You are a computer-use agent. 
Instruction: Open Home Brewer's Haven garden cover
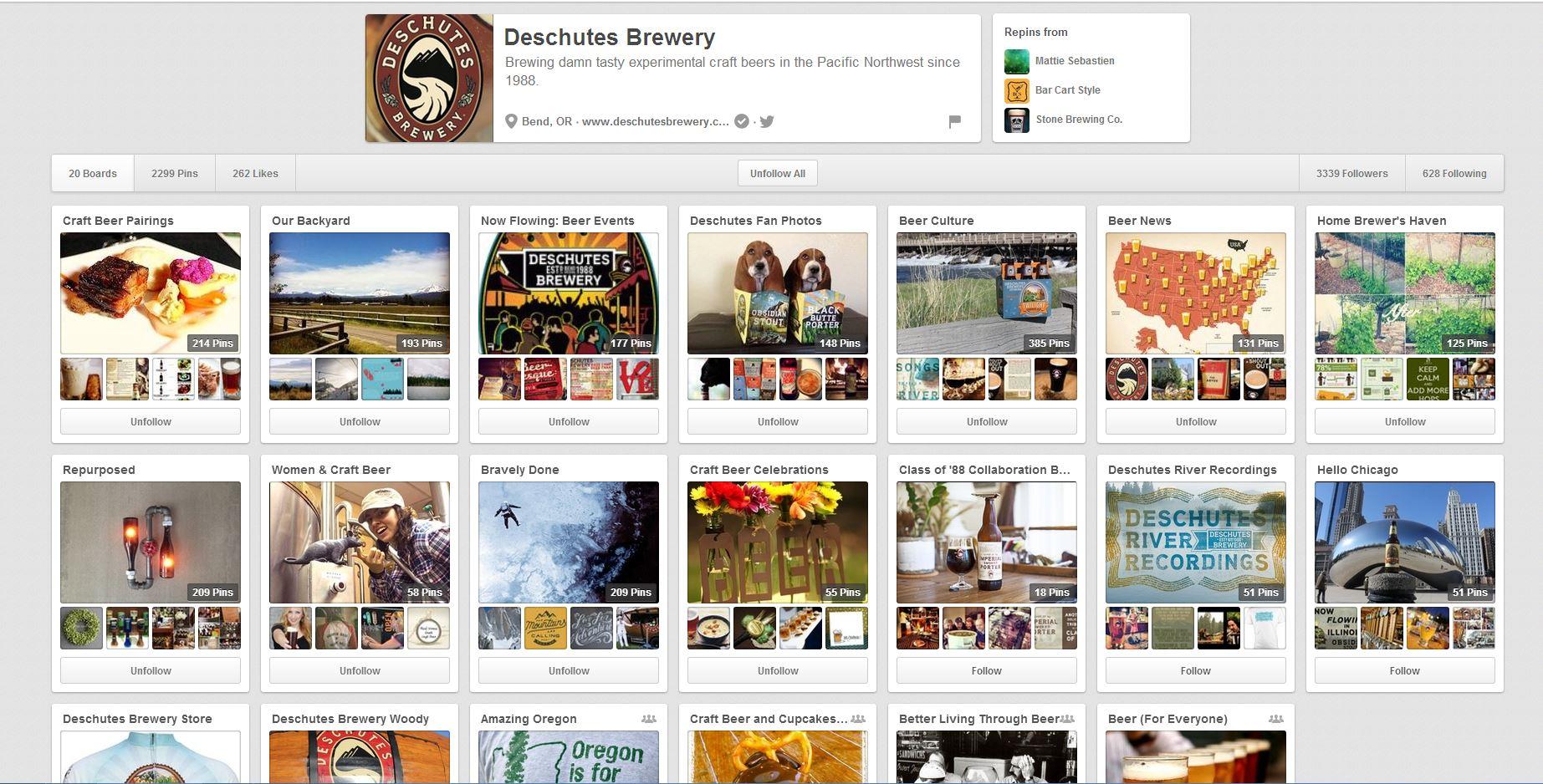(1405, 293)
